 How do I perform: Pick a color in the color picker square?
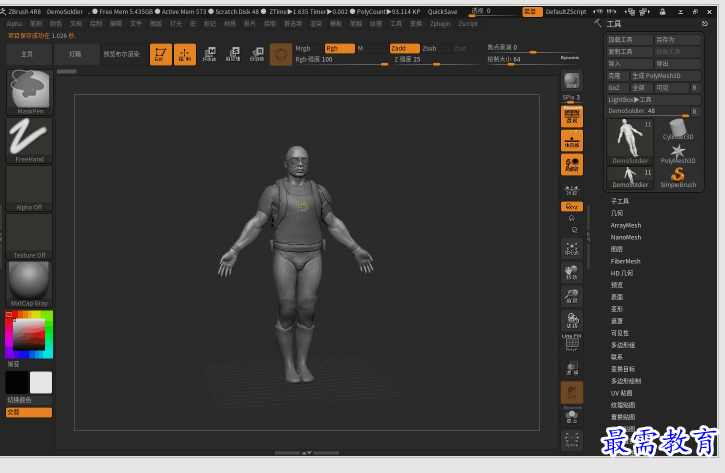pyautogui.click(x=29, y=334)
